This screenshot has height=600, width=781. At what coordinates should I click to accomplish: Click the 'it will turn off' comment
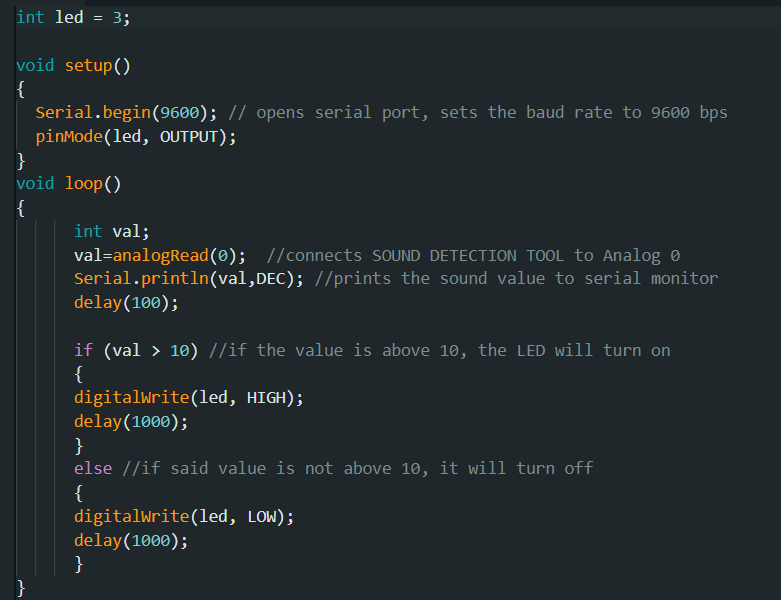tap(516, 468)
